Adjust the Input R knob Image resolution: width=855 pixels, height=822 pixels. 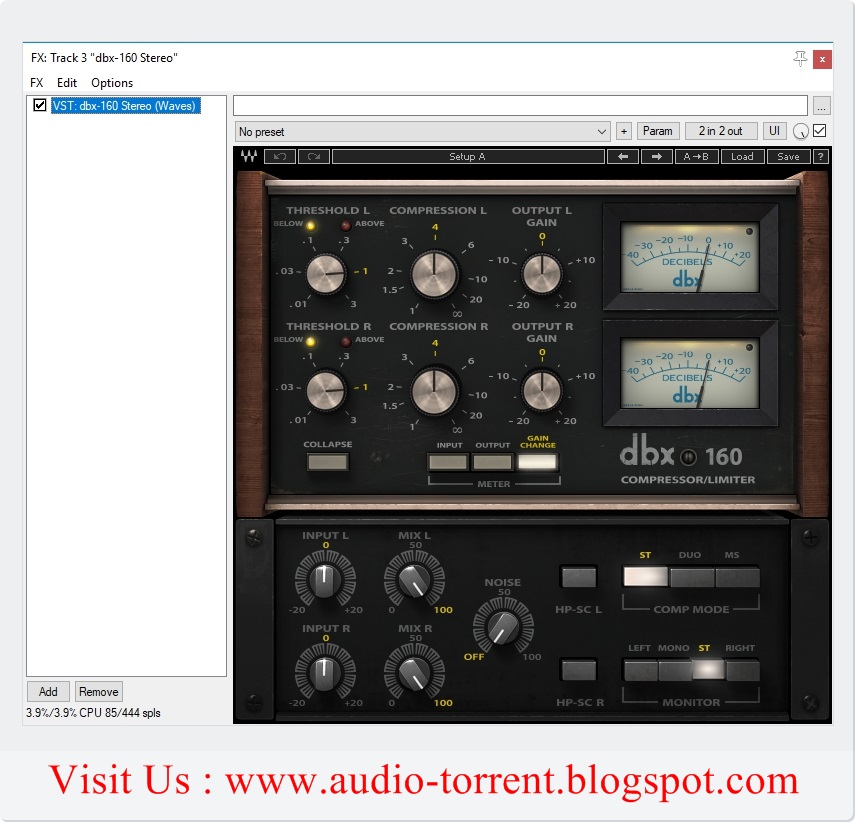point(325,672)
